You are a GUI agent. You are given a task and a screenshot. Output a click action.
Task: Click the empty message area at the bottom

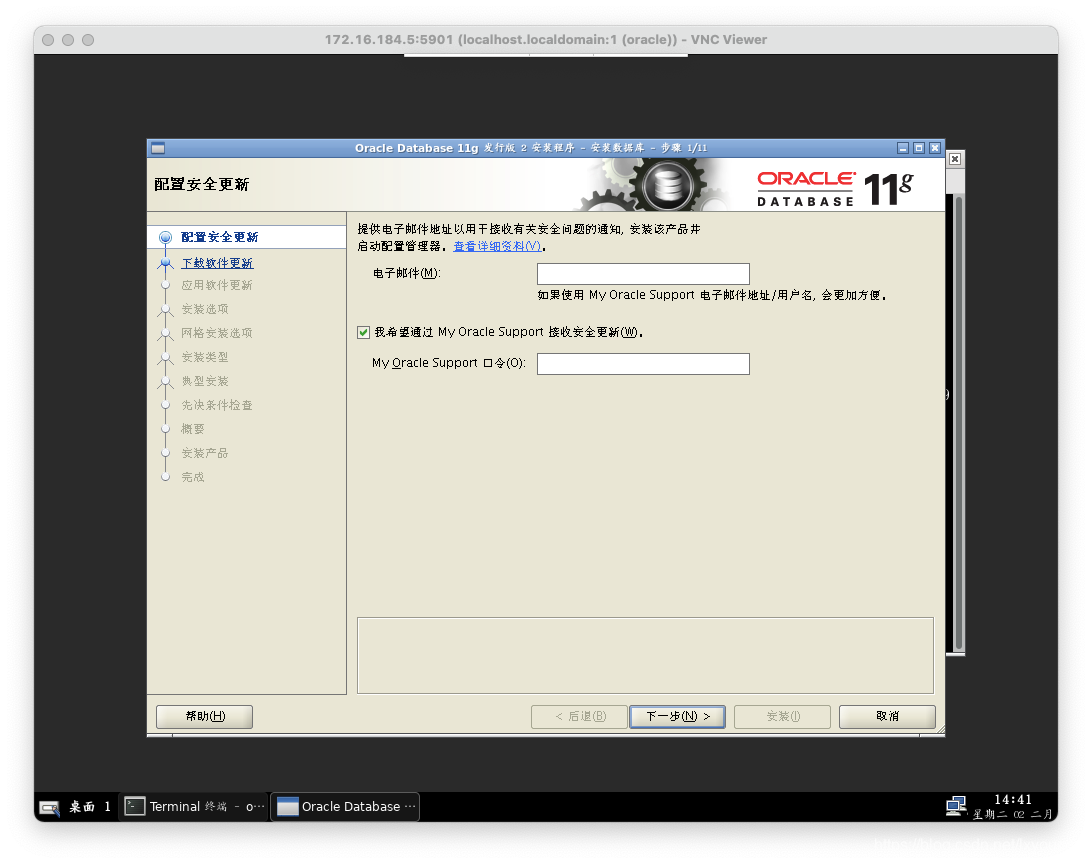[645, 655]
